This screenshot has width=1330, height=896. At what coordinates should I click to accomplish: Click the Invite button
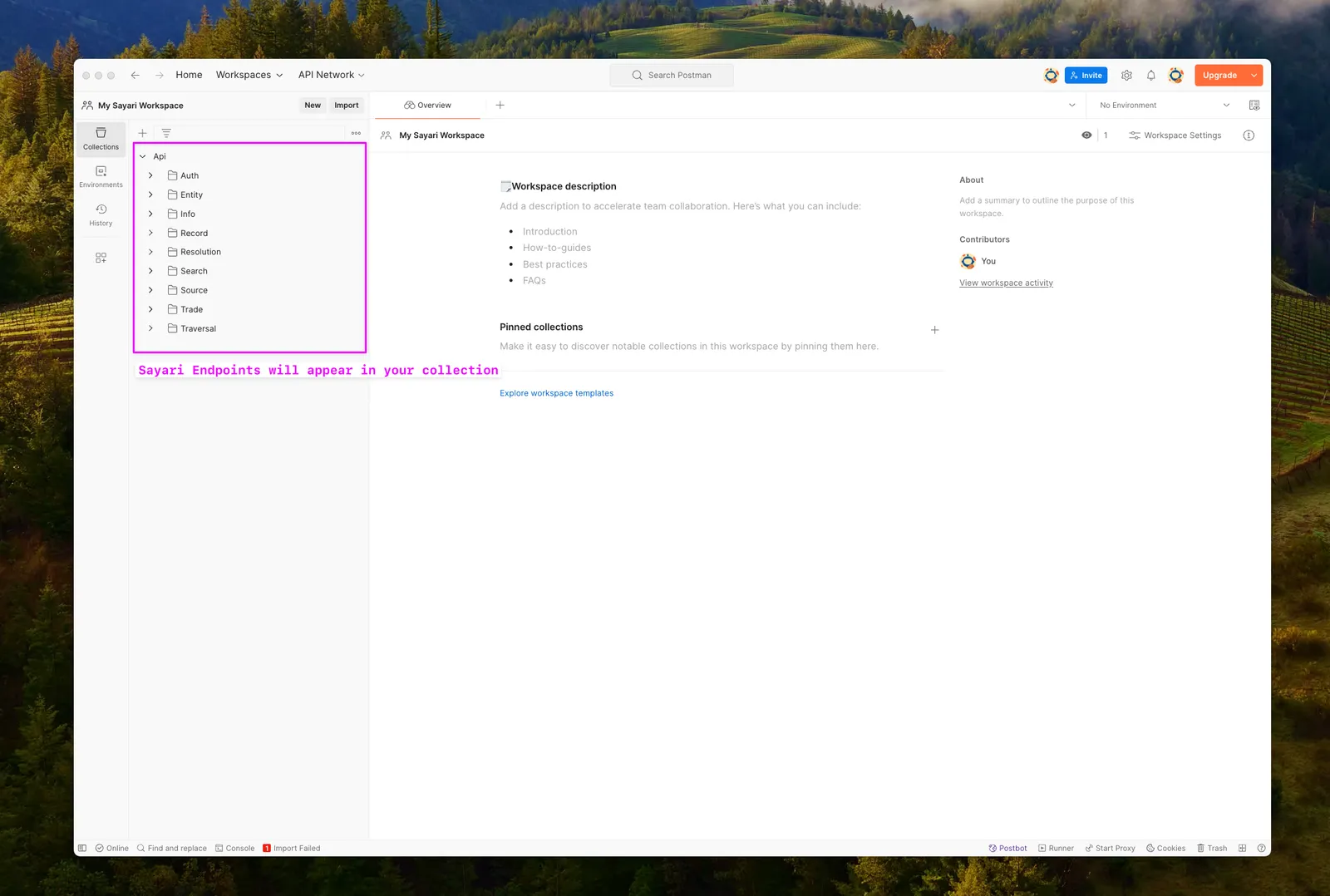tap(1086, 75)
